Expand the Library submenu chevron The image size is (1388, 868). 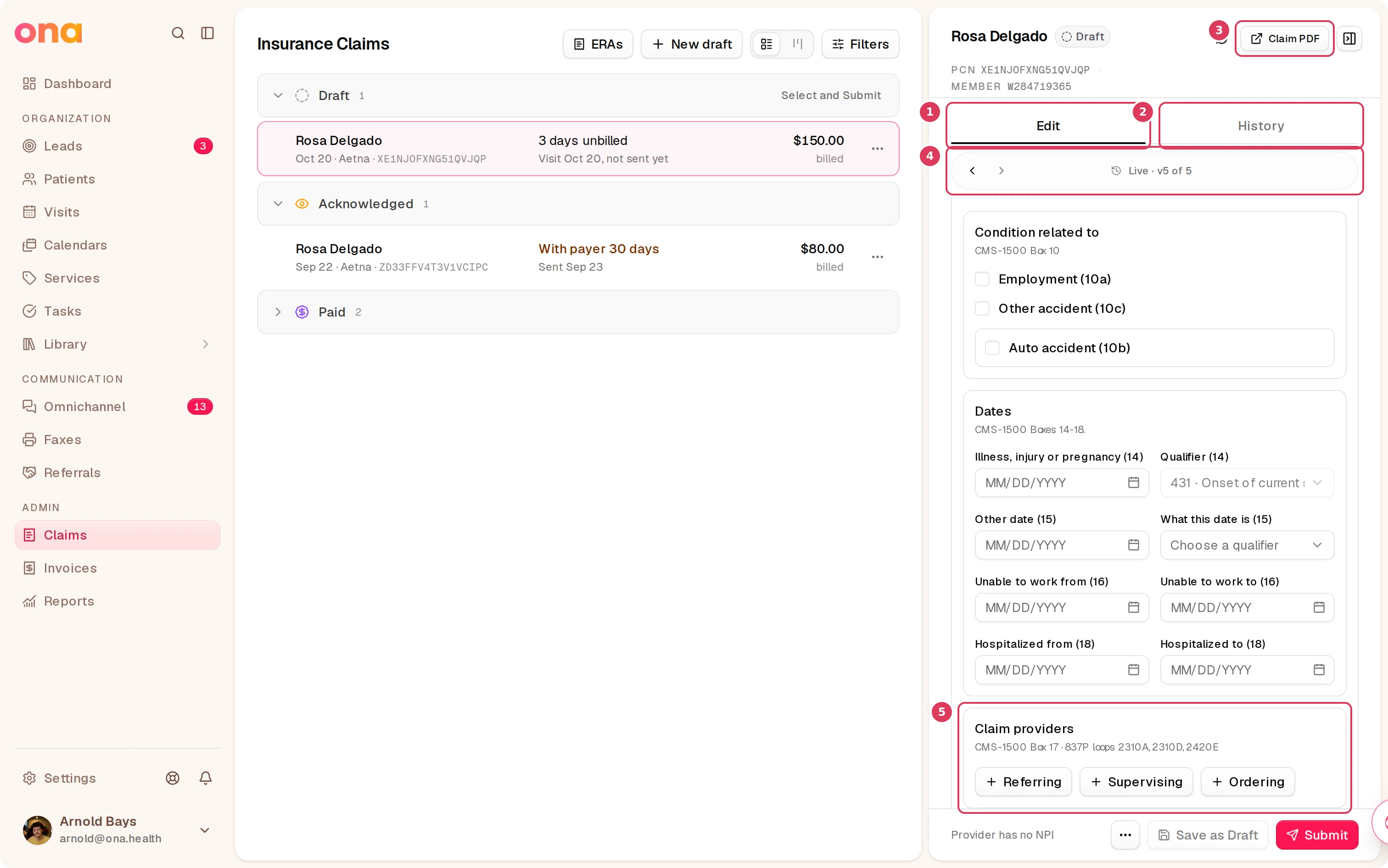click(x=206, y=345)
